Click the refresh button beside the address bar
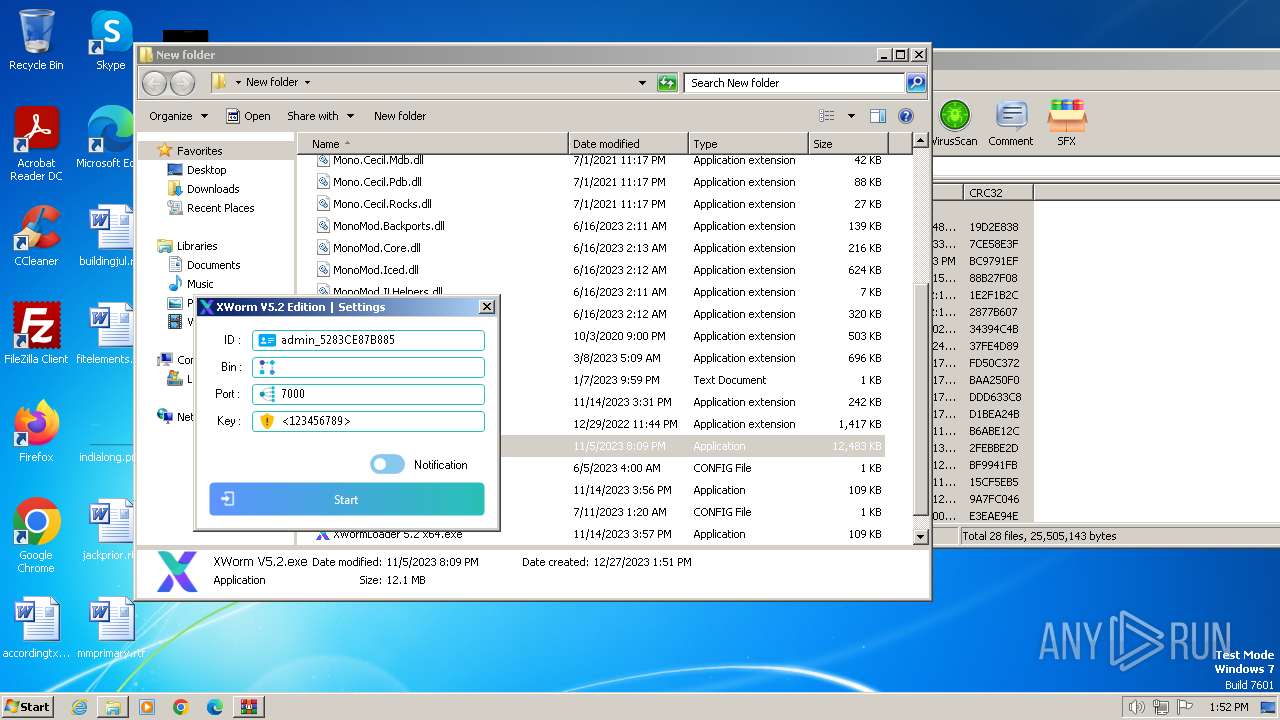This screenshot has width=1280, height=720. point(667,83)
